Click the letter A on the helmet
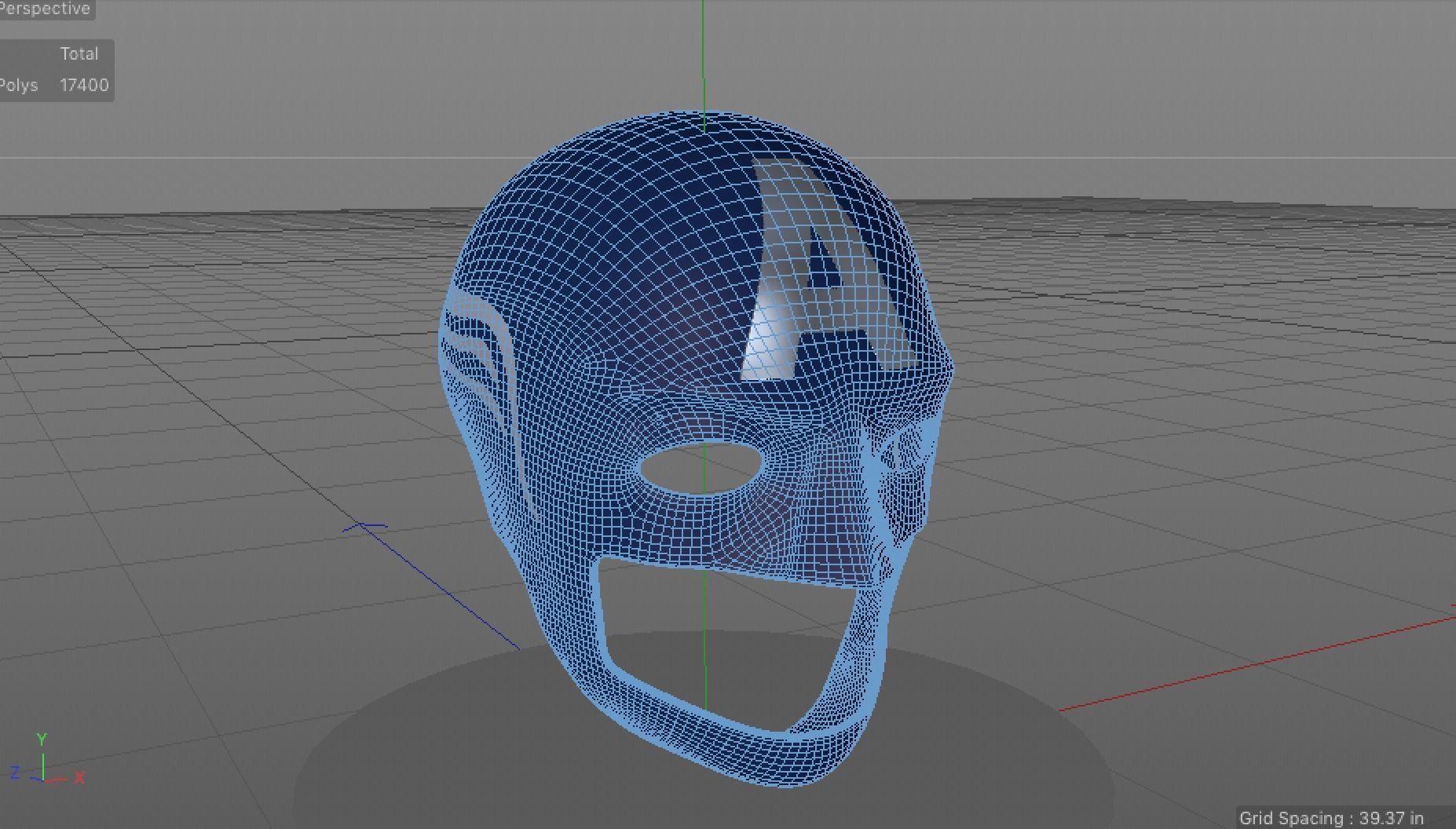 pos(817,267)
